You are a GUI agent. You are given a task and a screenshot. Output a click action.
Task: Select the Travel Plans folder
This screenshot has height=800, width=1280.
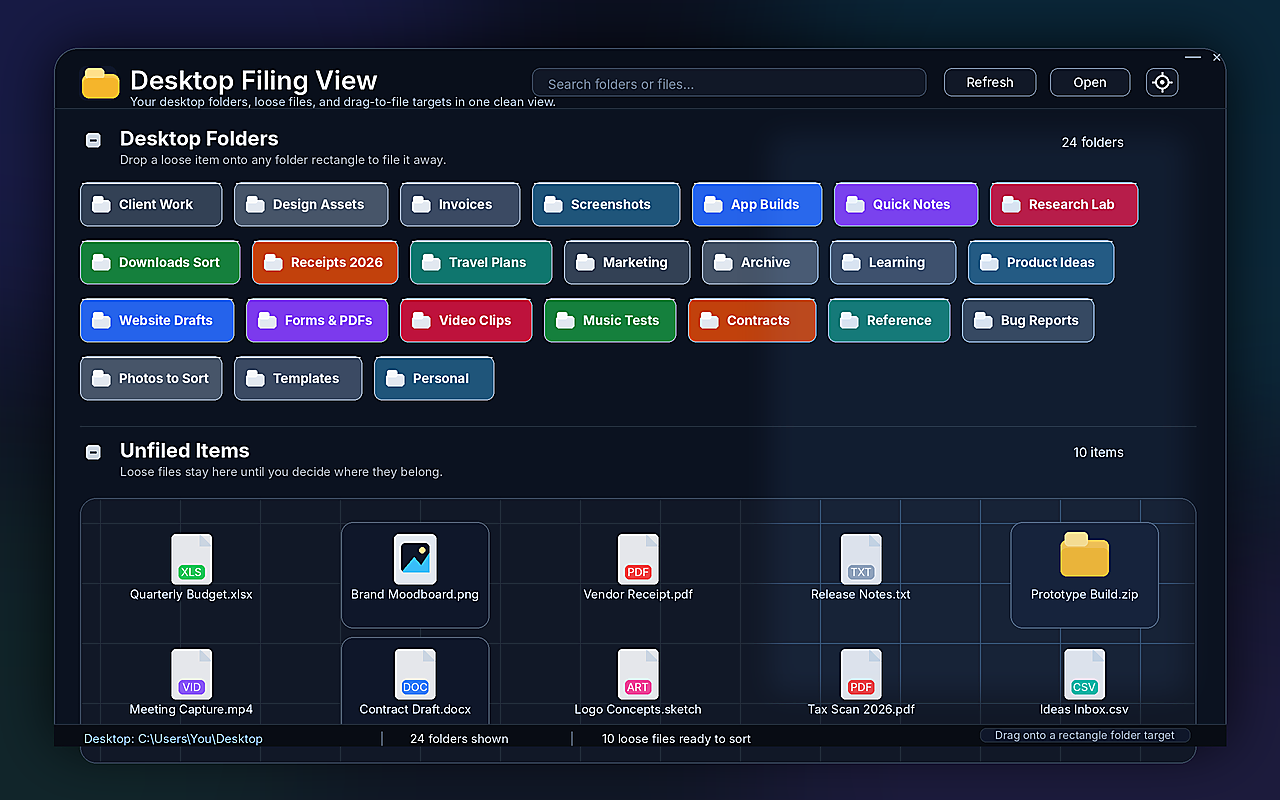point(481,262)
